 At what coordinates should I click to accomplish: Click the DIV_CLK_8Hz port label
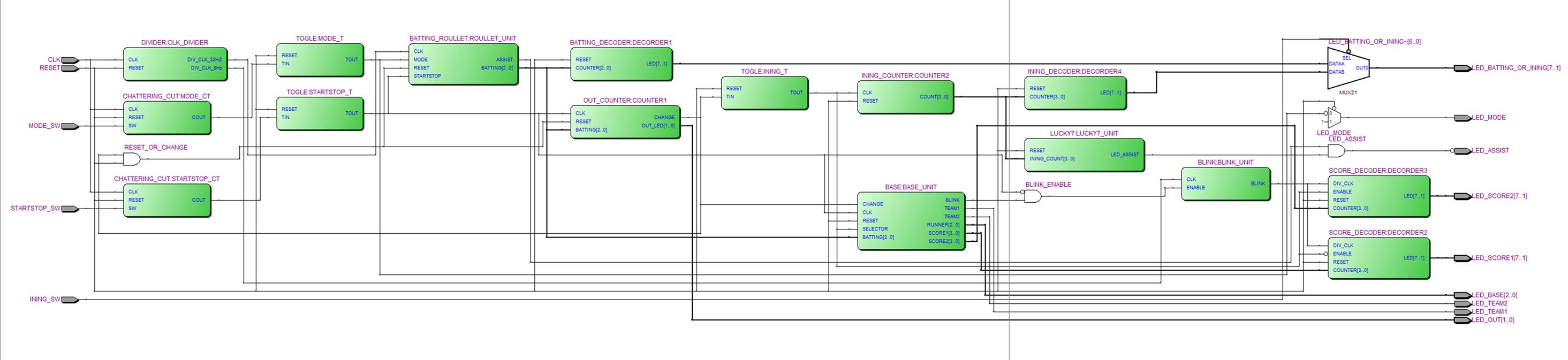206,68
